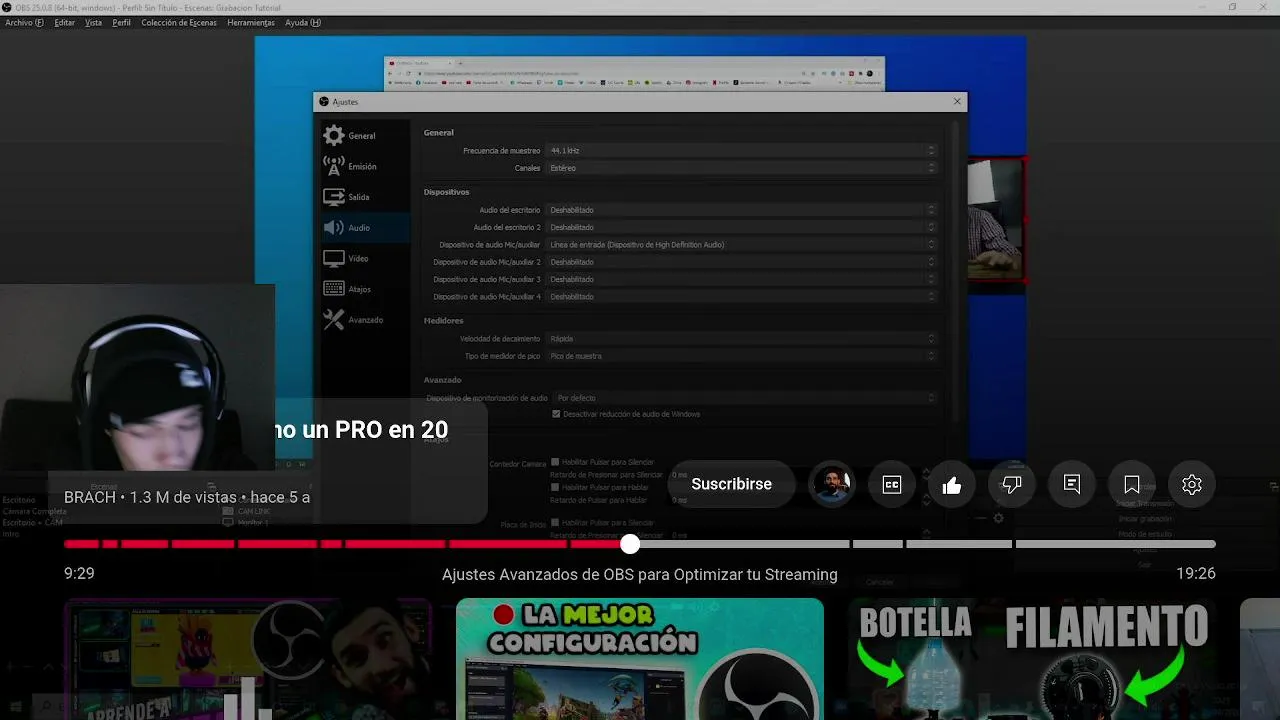Open the BRACH channel avatar

click(x=832, y=484)
